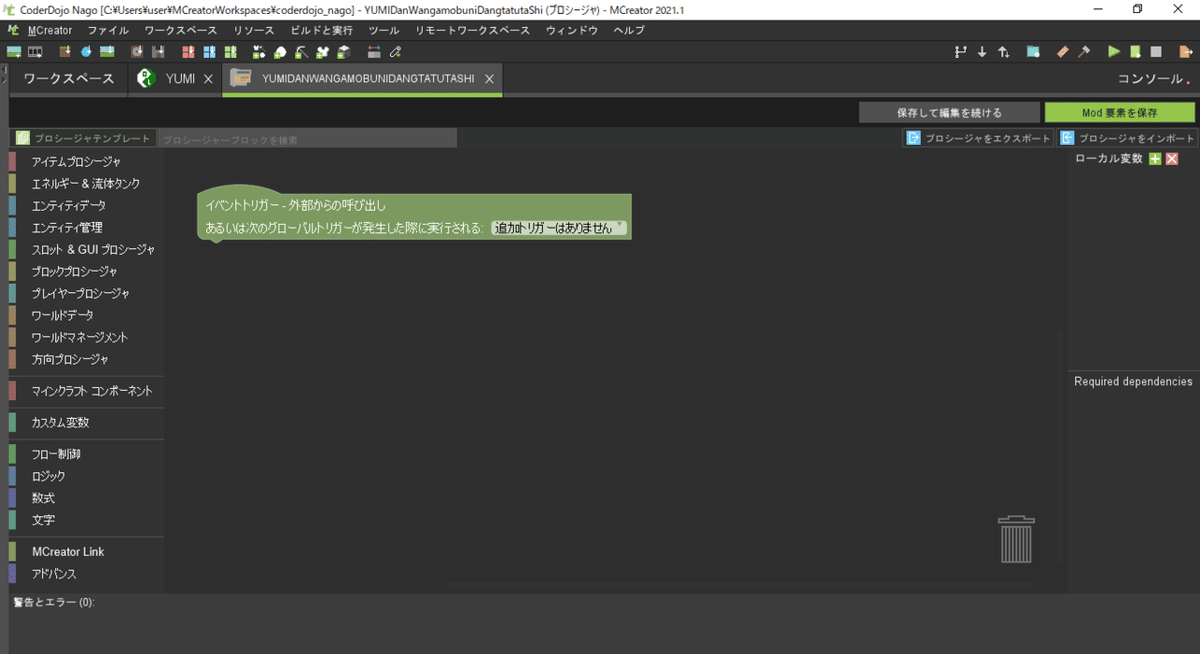Screen dimensions: 1200x654
Task: Open the blue workspace folder icon
Action: point(1032,51)
